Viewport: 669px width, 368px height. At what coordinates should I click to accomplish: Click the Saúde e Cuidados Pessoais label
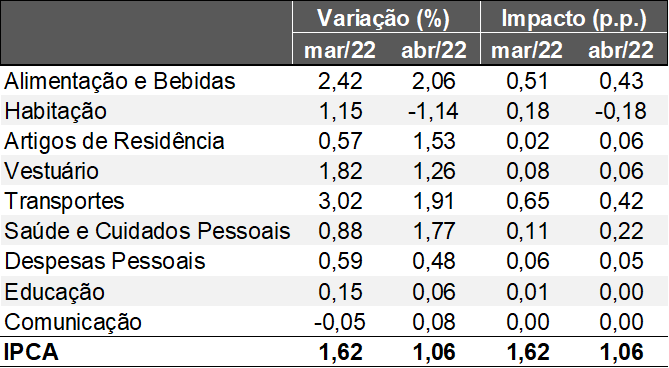pyautogui.click(x=147, y=231)
